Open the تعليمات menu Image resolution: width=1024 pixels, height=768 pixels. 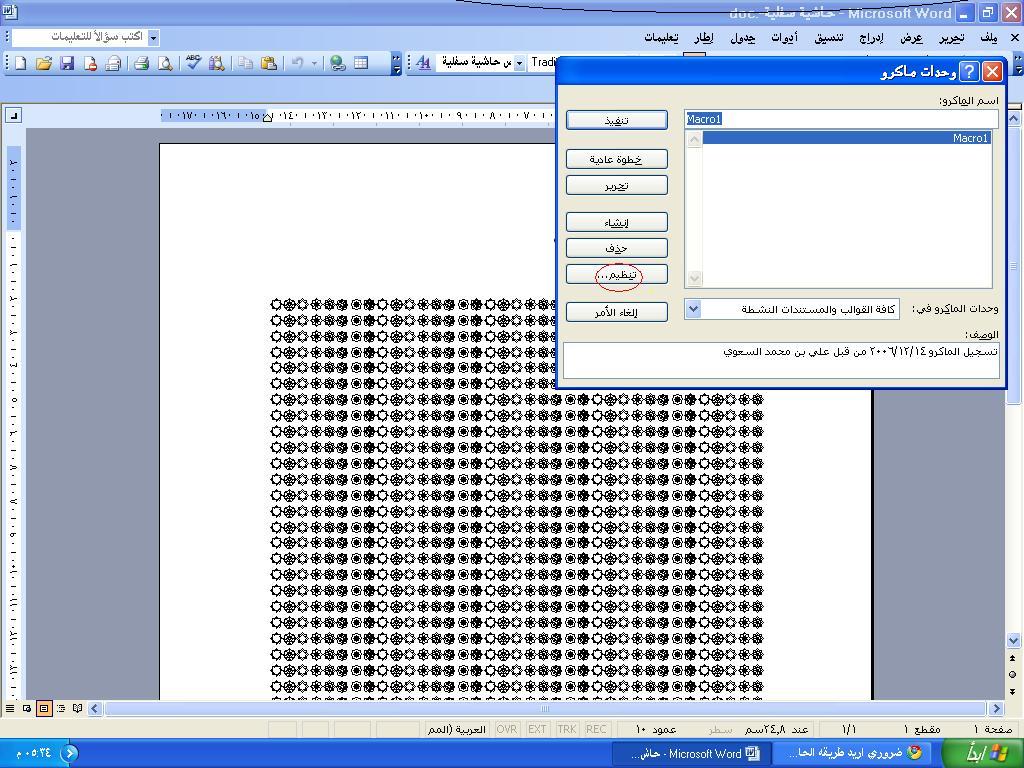click(662, 38)
